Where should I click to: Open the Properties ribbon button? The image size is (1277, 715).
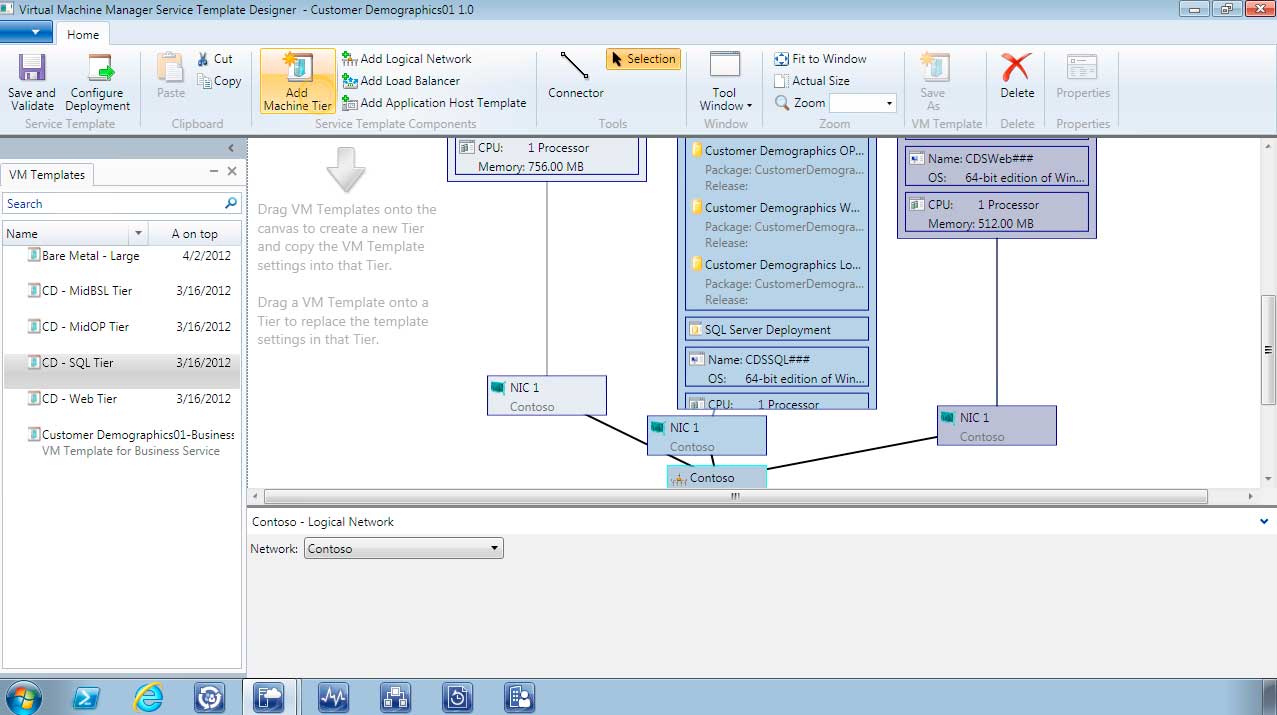tap(1083, 76)
